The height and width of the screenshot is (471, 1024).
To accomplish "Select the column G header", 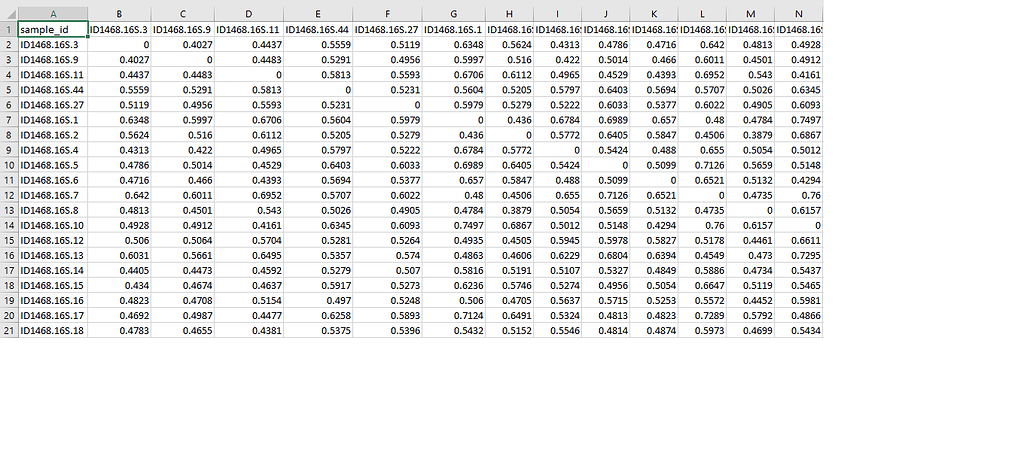I will pos(454,14).
